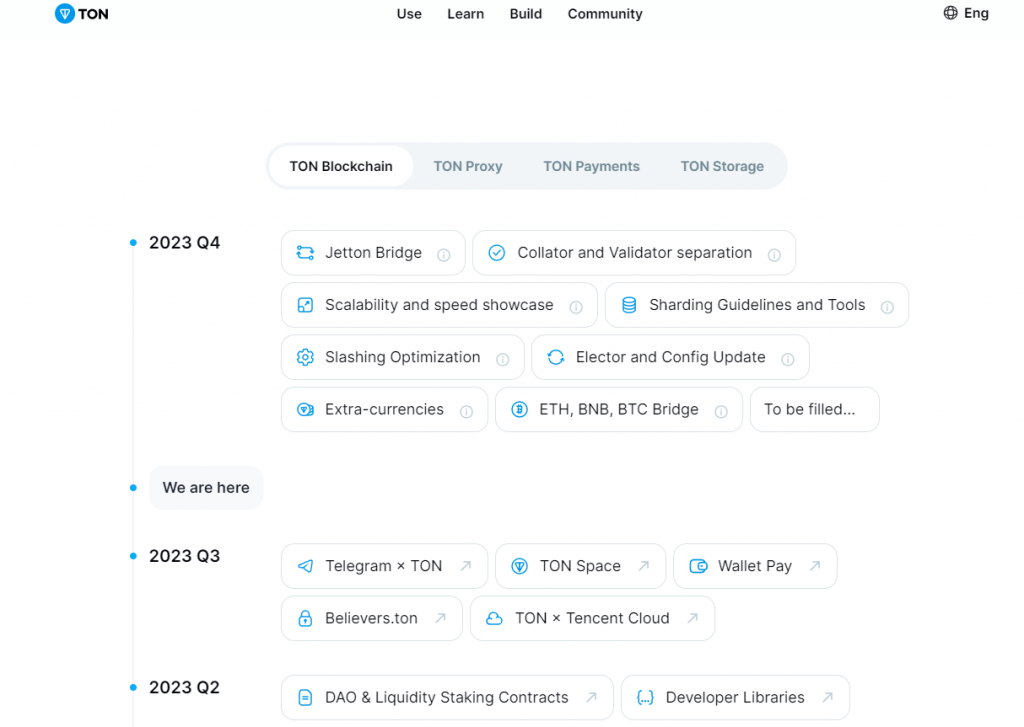Click the 2023 Q4 heading text
Image resolution: width=1024 pixels, height=727 pixels.
[184, 243]
